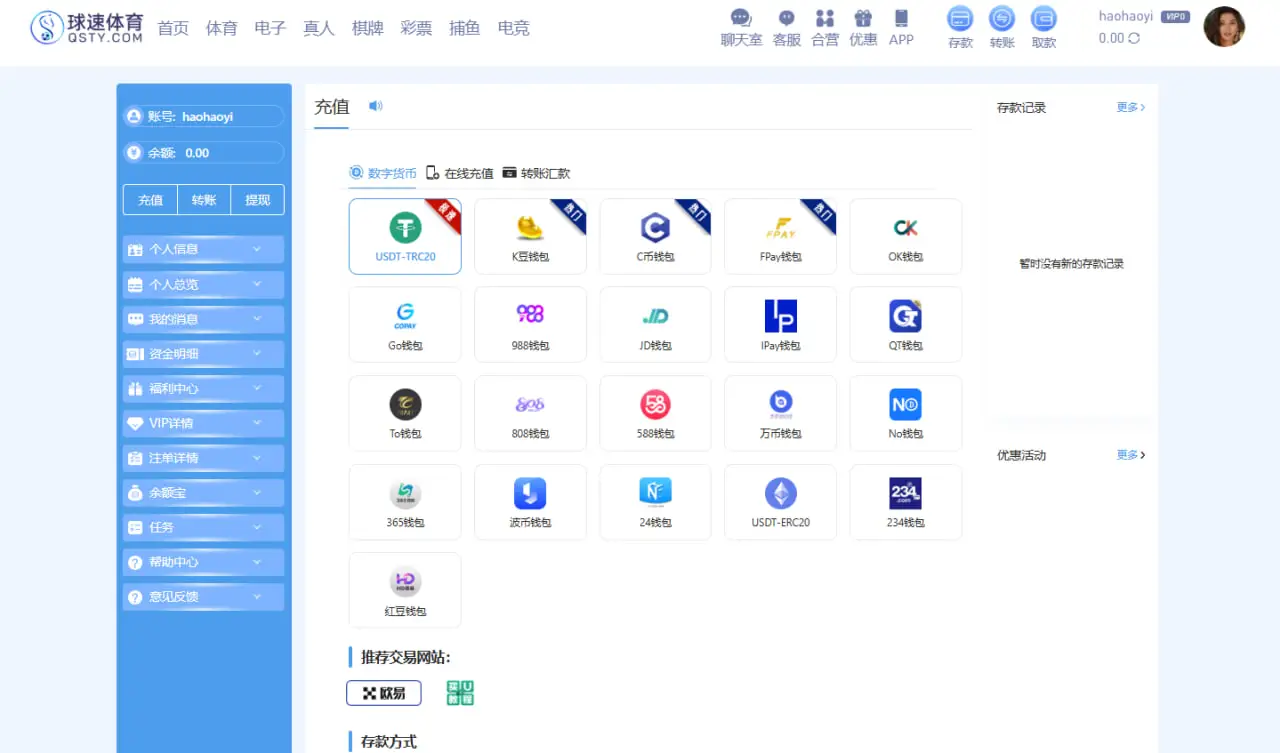Expand the 个人信息 sidebar section
This screenshot has width=1280, height=753.
pos(203,249)
